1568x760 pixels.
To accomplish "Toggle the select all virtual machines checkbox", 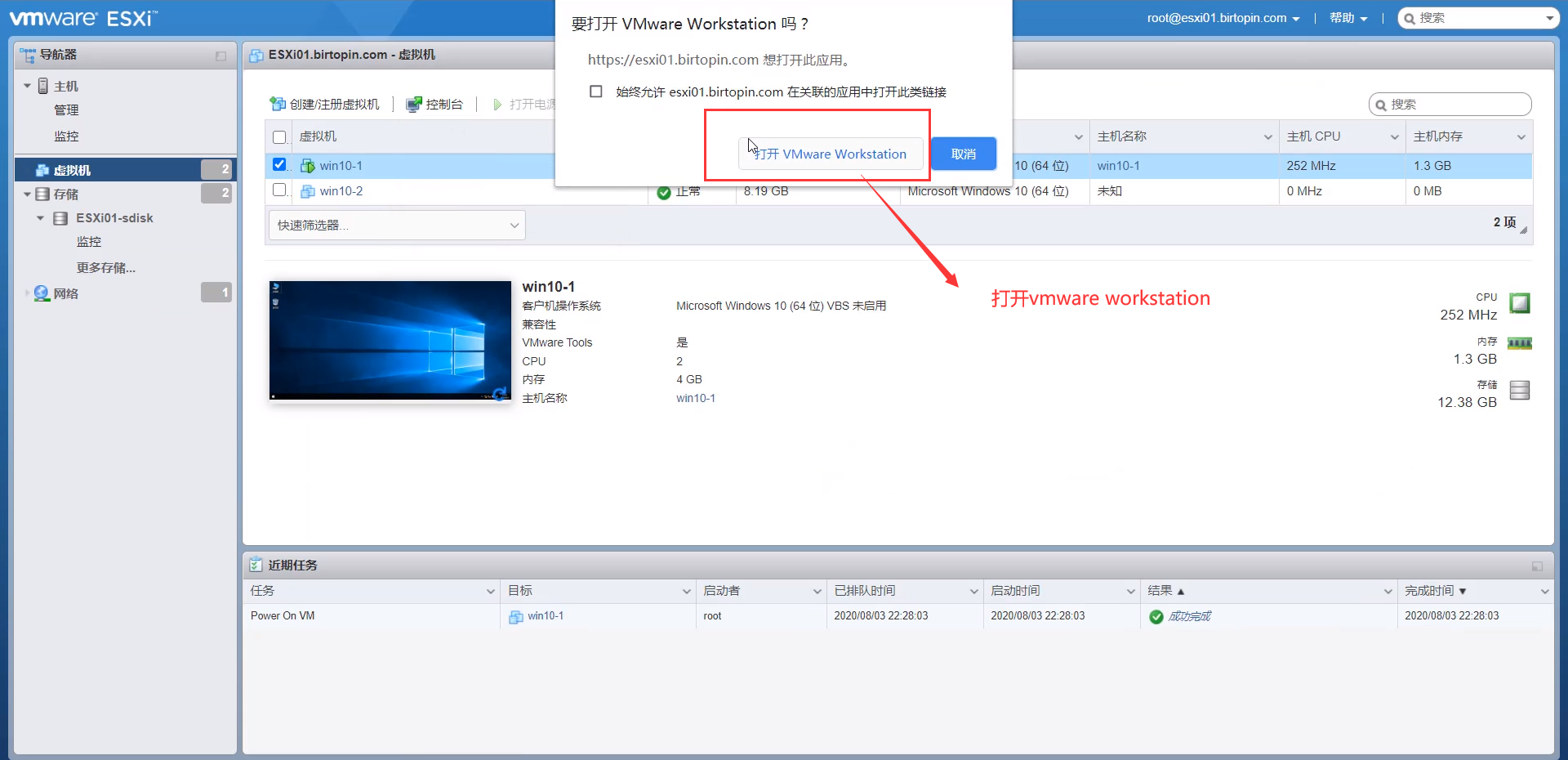I will point(279,137).
